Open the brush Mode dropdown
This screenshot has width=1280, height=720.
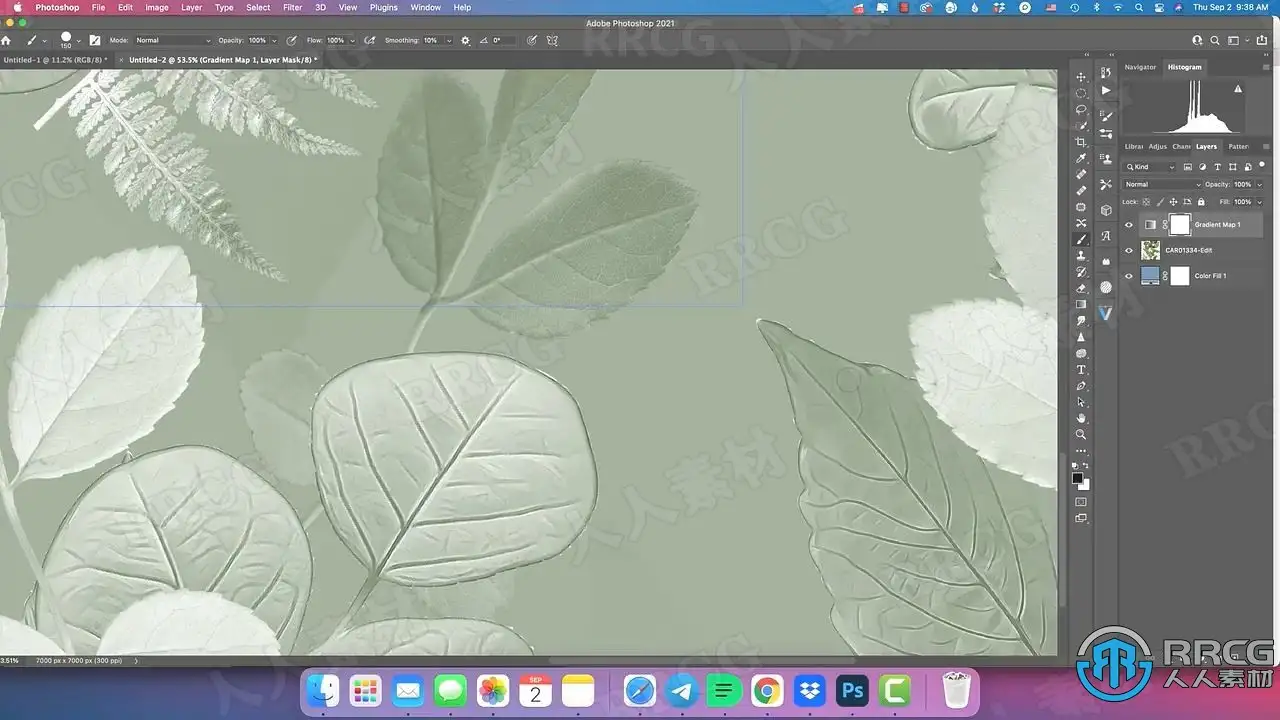point(173,40)
